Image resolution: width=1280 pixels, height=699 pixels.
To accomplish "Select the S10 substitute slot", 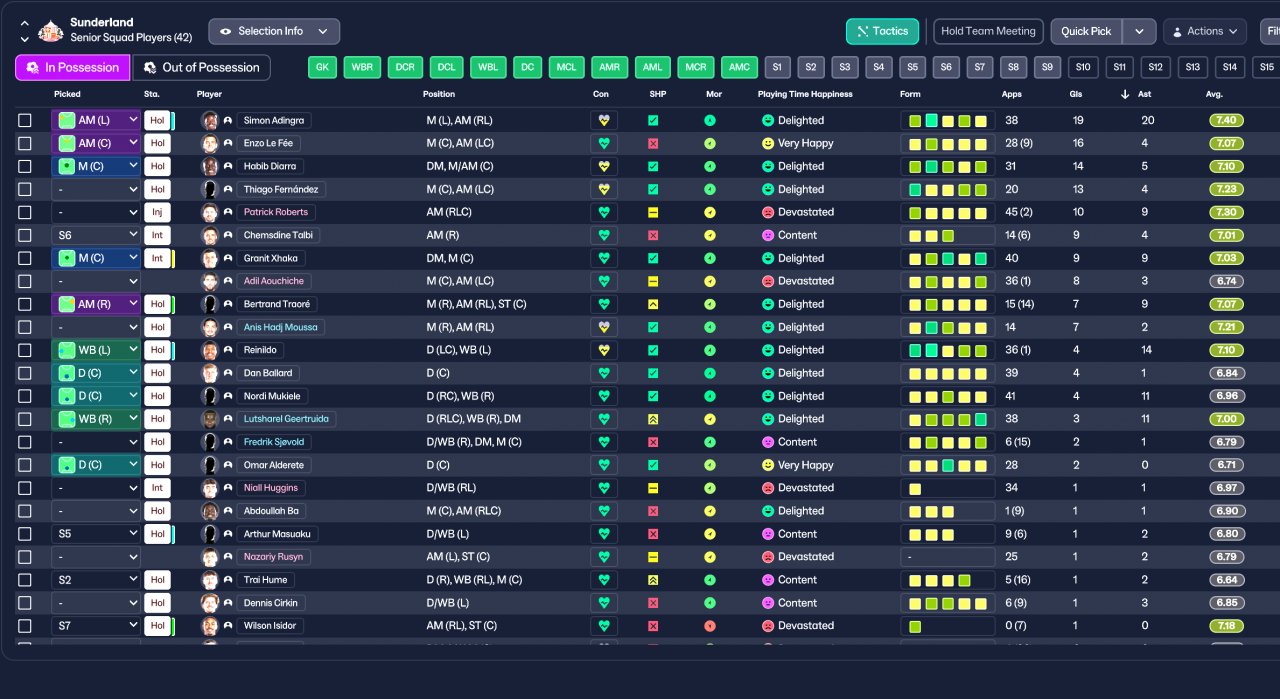I will coord(1083,67).
